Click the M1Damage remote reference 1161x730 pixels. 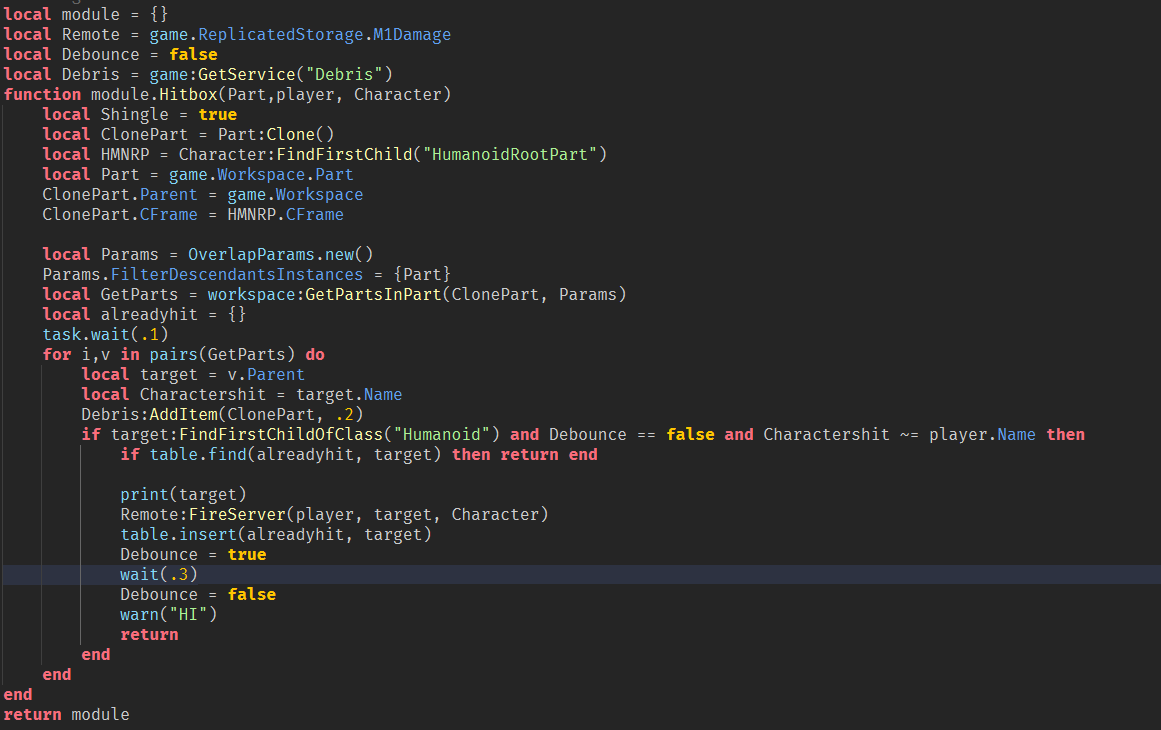411,34
